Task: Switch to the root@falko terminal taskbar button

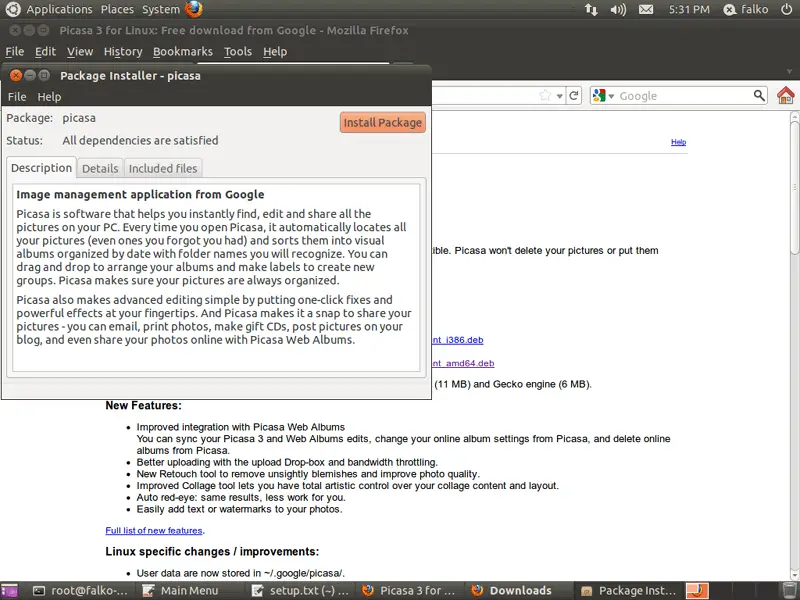Action: coord(81,590)
